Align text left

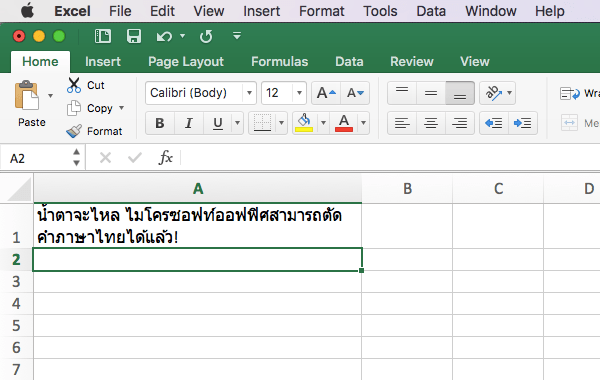[402, 123]
